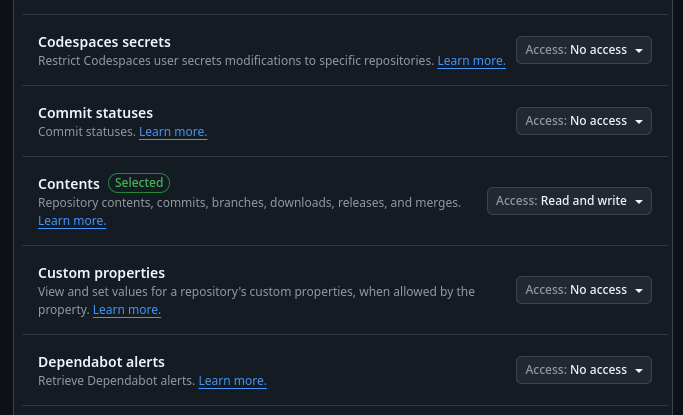Open the Codespaces secrets access dropdown
Screen dimensions: 683x415
[x=584, y=50]
